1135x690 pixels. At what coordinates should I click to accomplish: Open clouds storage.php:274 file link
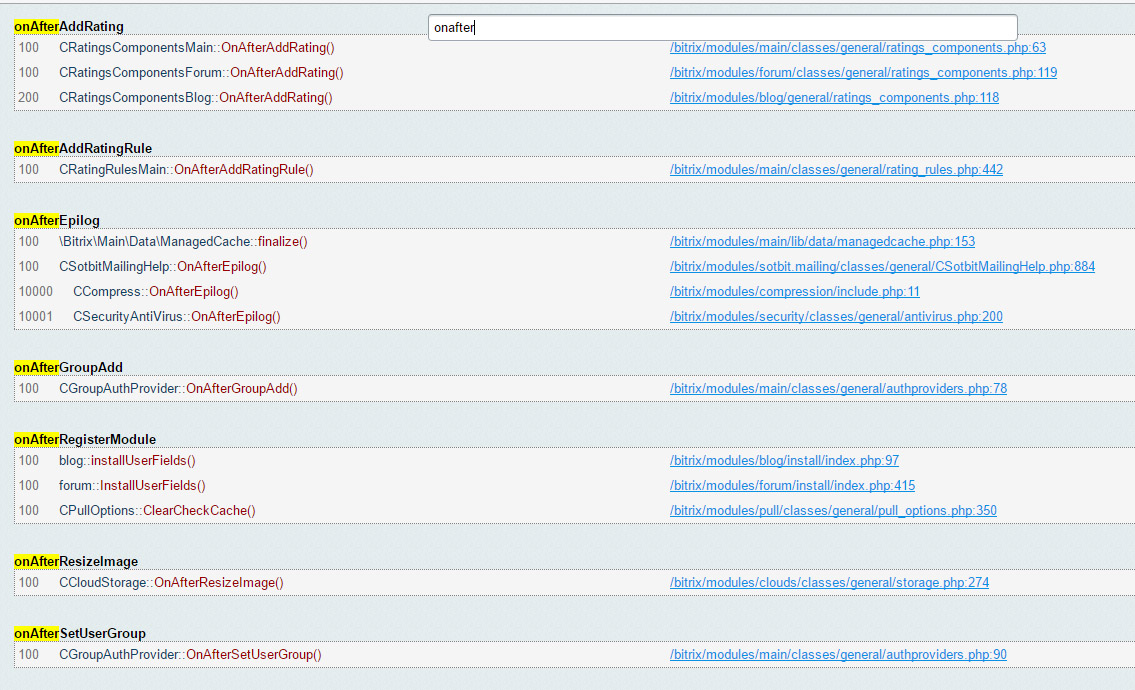point(829,583)
